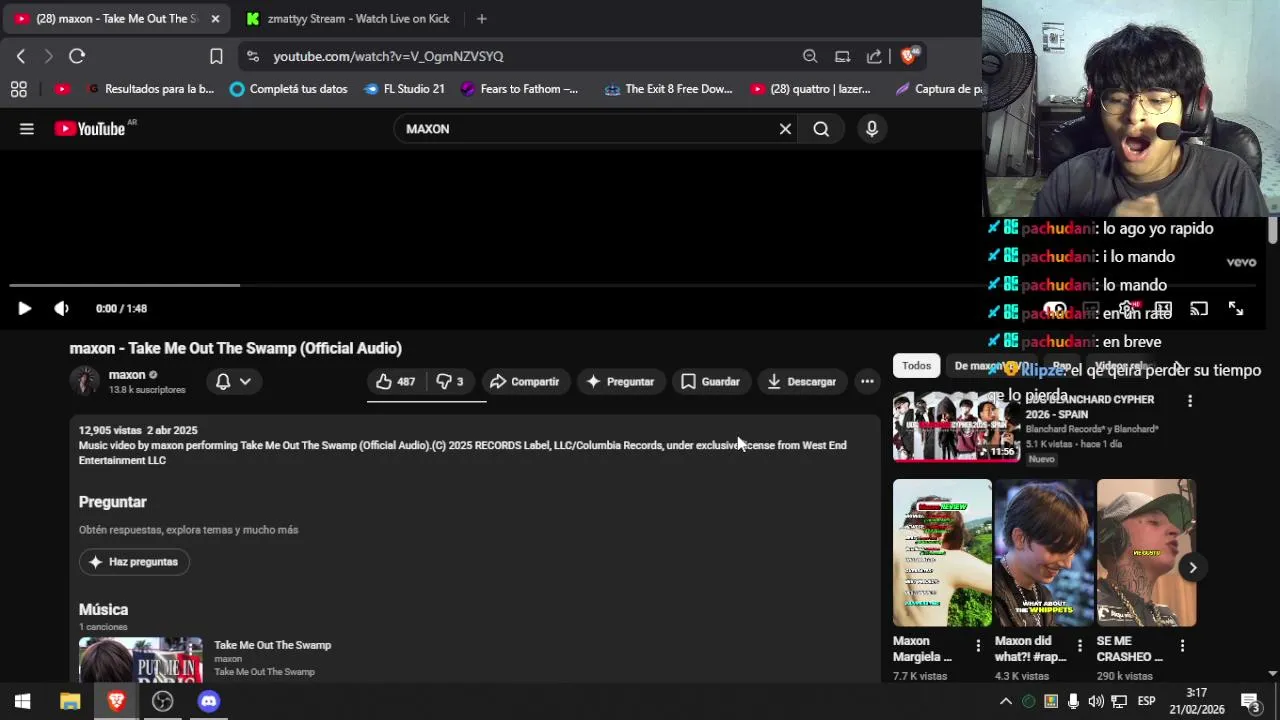Click the Descargar download button

tap(801, 381)
